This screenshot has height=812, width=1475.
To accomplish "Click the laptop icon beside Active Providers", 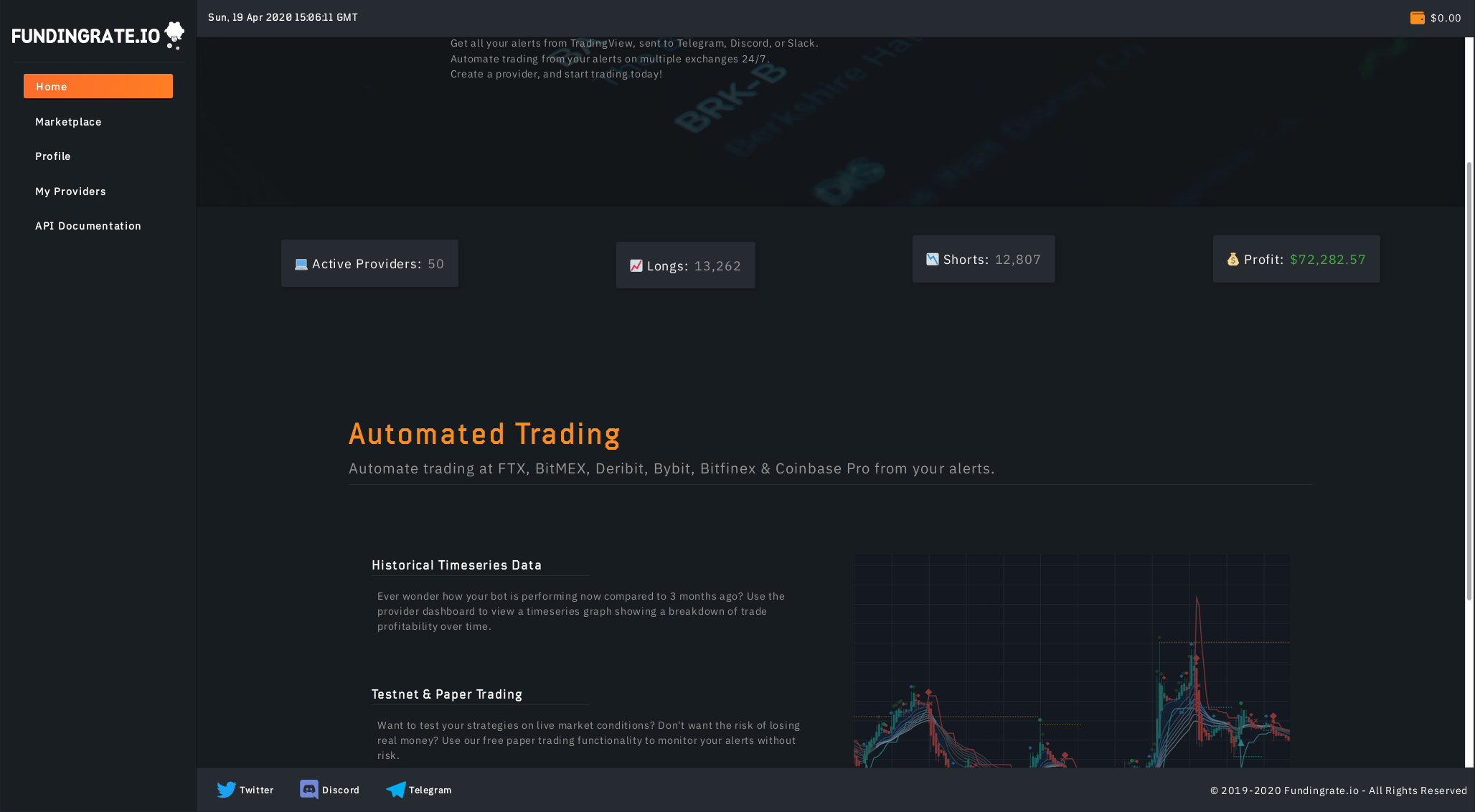I will [301, 264].
